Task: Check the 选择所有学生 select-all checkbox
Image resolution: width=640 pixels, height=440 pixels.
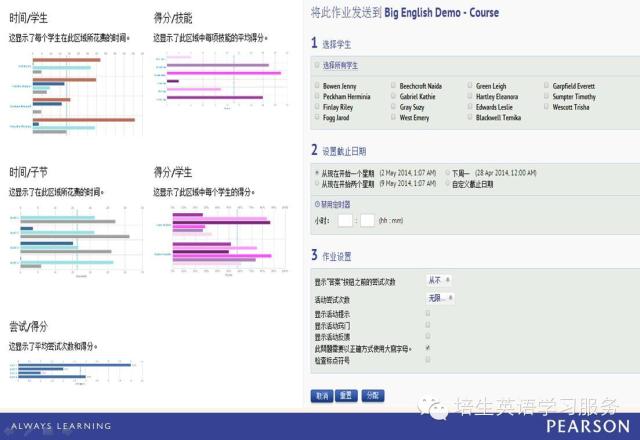Action: tap(317, 65)
